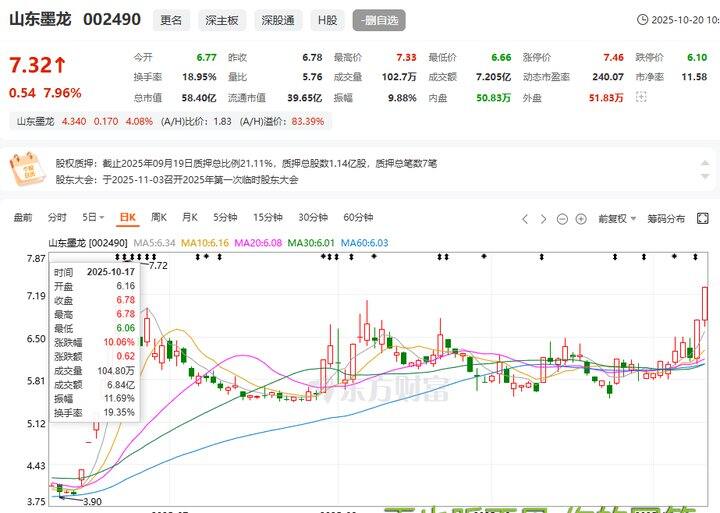
Task: Open the calendar events icon
Action: 28,170
